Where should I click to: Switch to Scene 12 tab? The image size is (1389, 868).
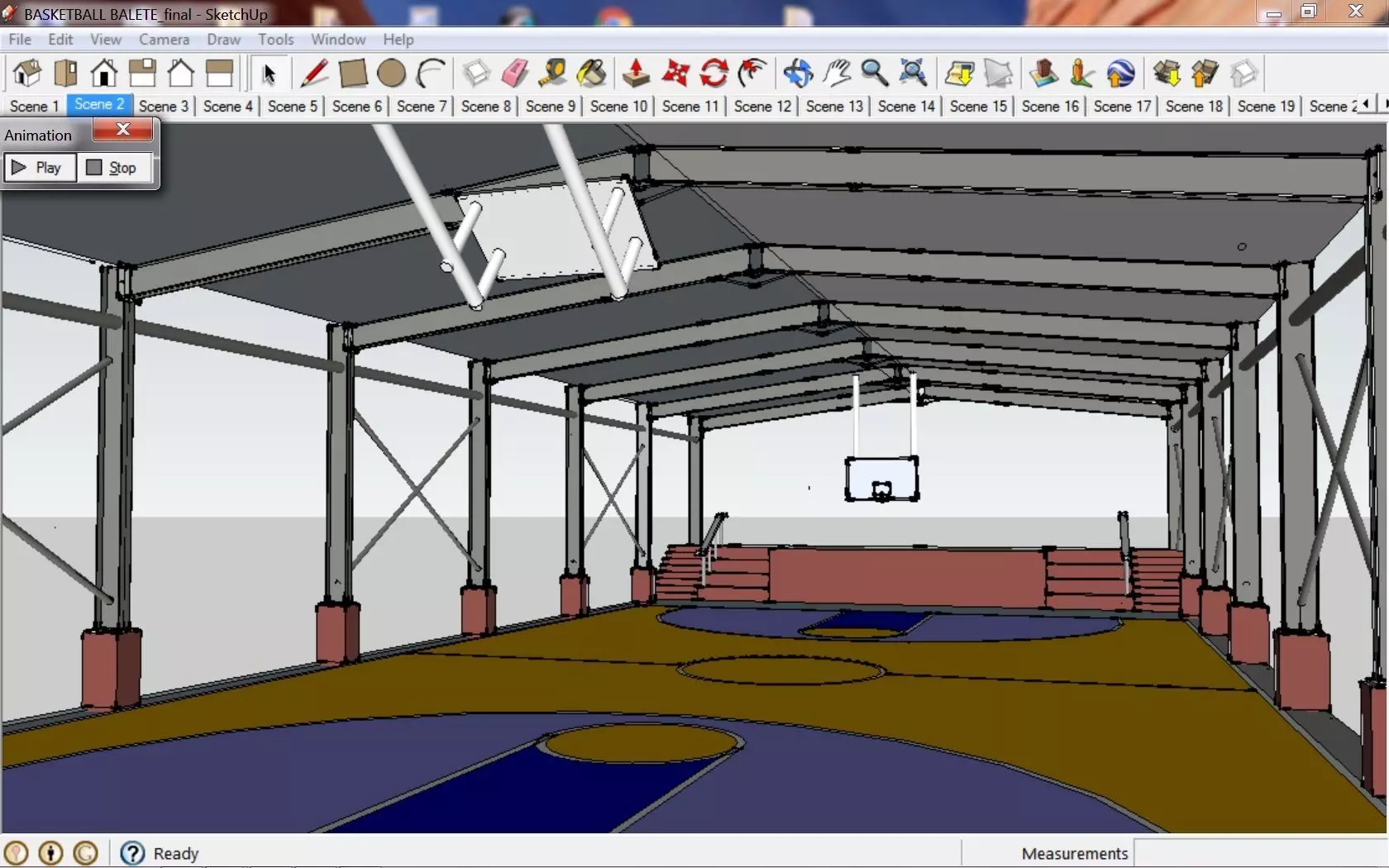point(762,106)
